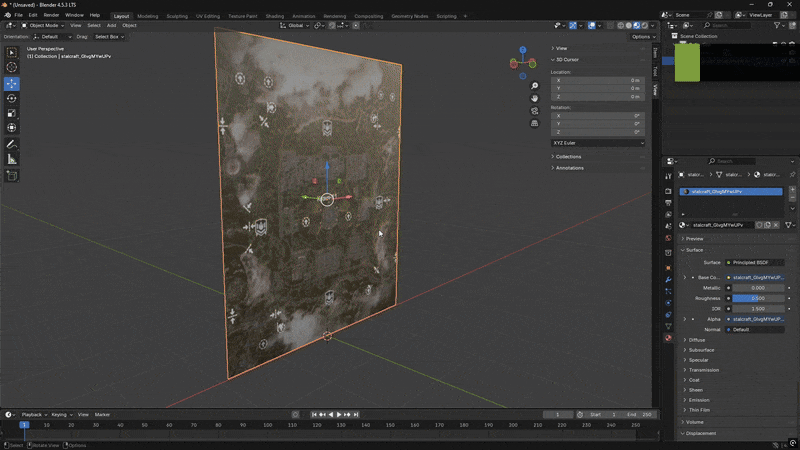Switch to the Shading workspace tab
This screenshot has height=450, width=800.
pos(274,16)
